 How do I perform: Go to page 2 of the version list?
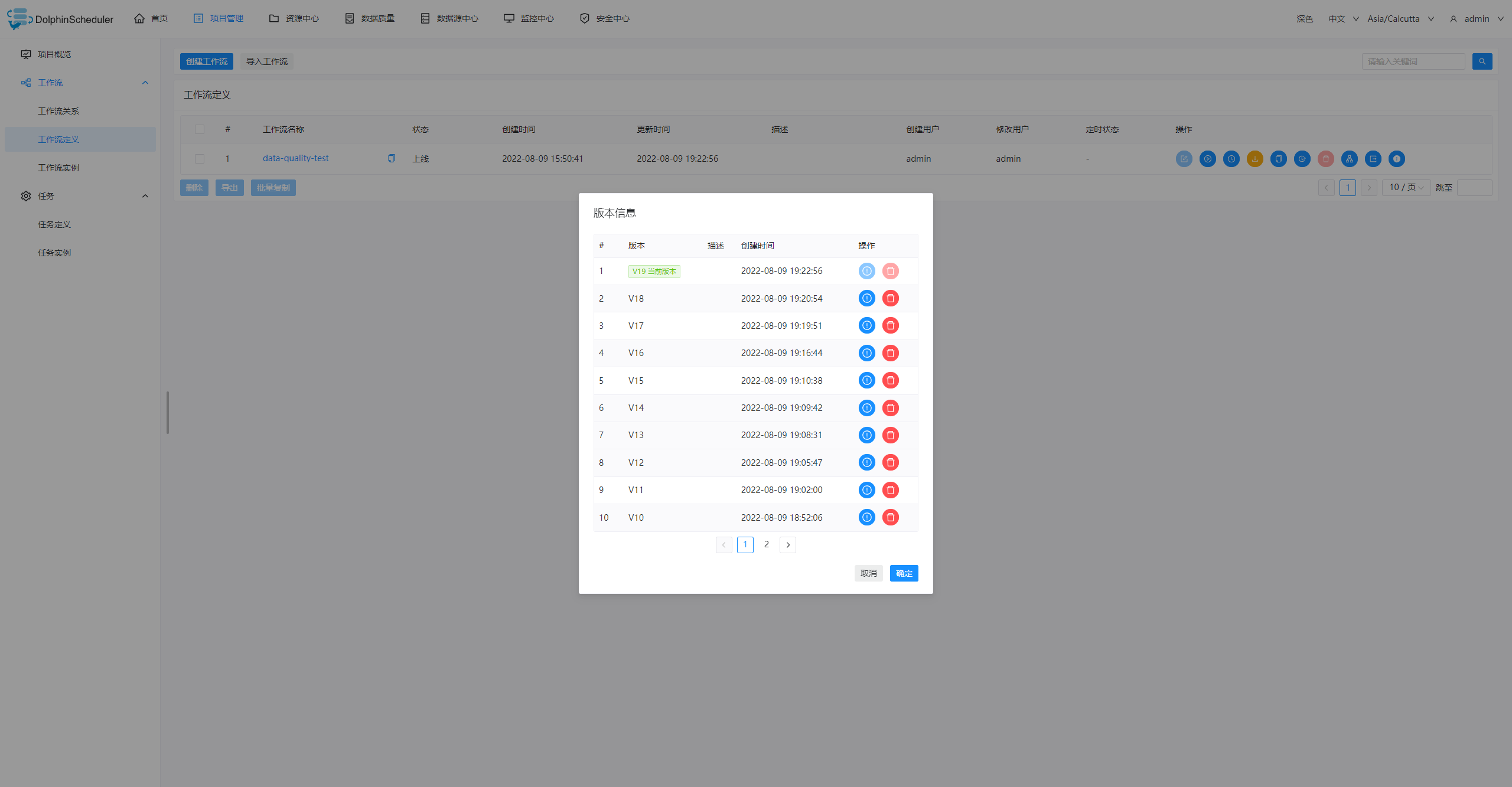pos(766,544)
